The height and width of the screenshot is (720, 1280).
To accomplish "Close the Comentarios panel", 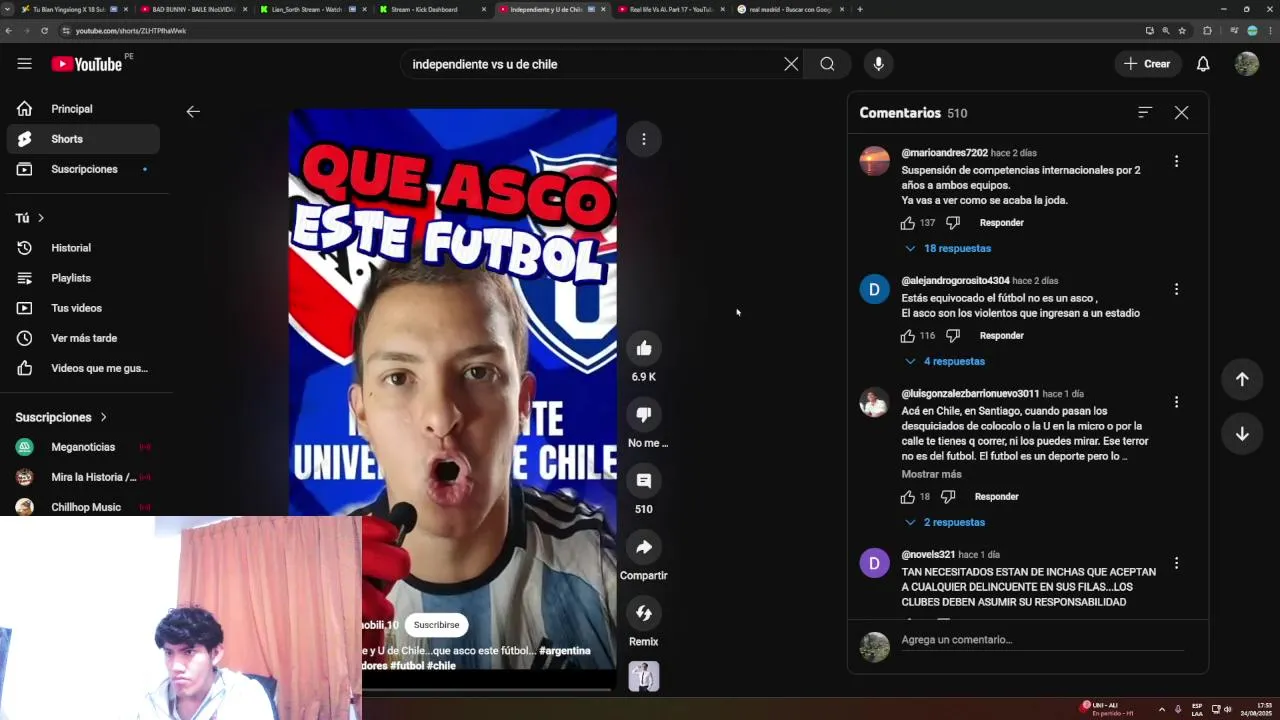I will pos(1181,113).
